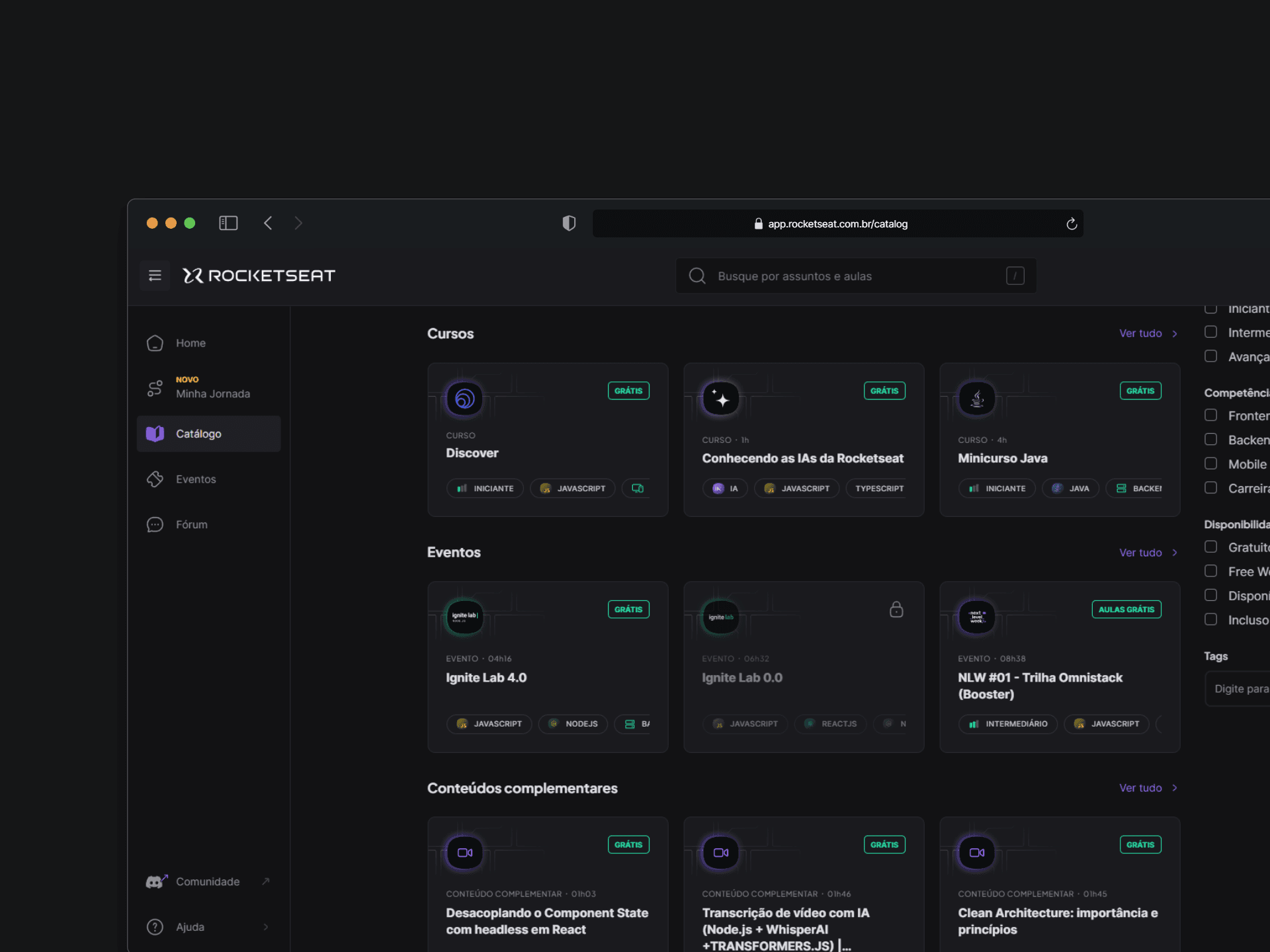The width and height of the screenshot is (1270, 952).
Task: Click INICIANTE tag on Discover card
Action: 485,489
